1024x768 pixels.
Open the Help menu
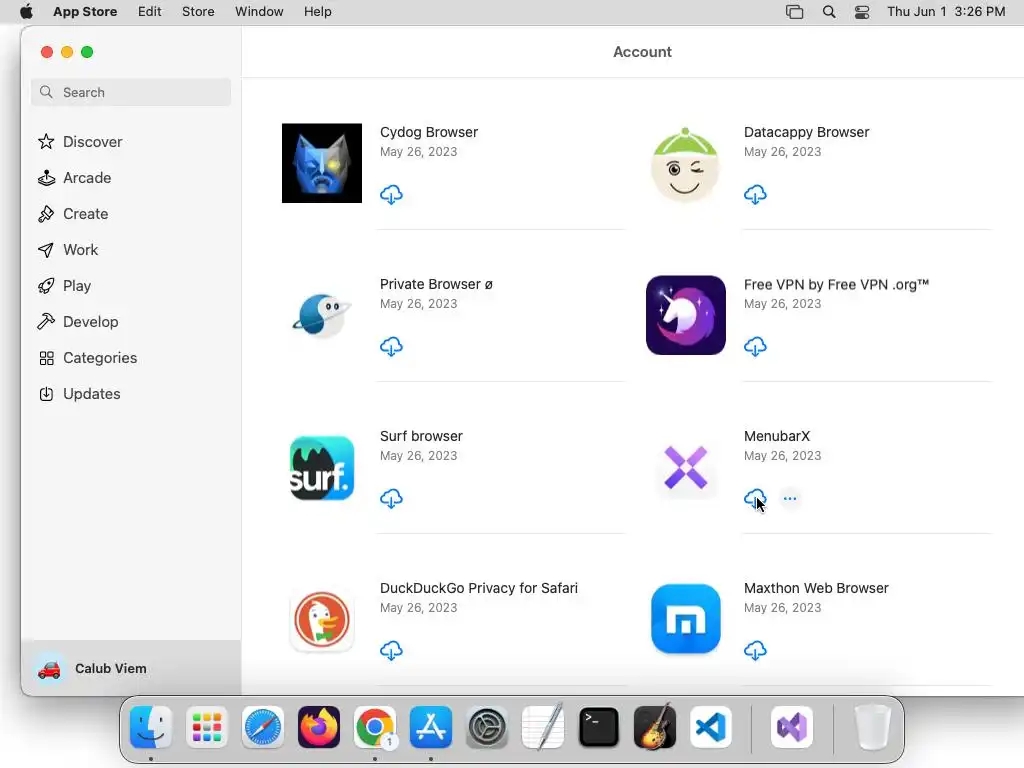(317, 12)
